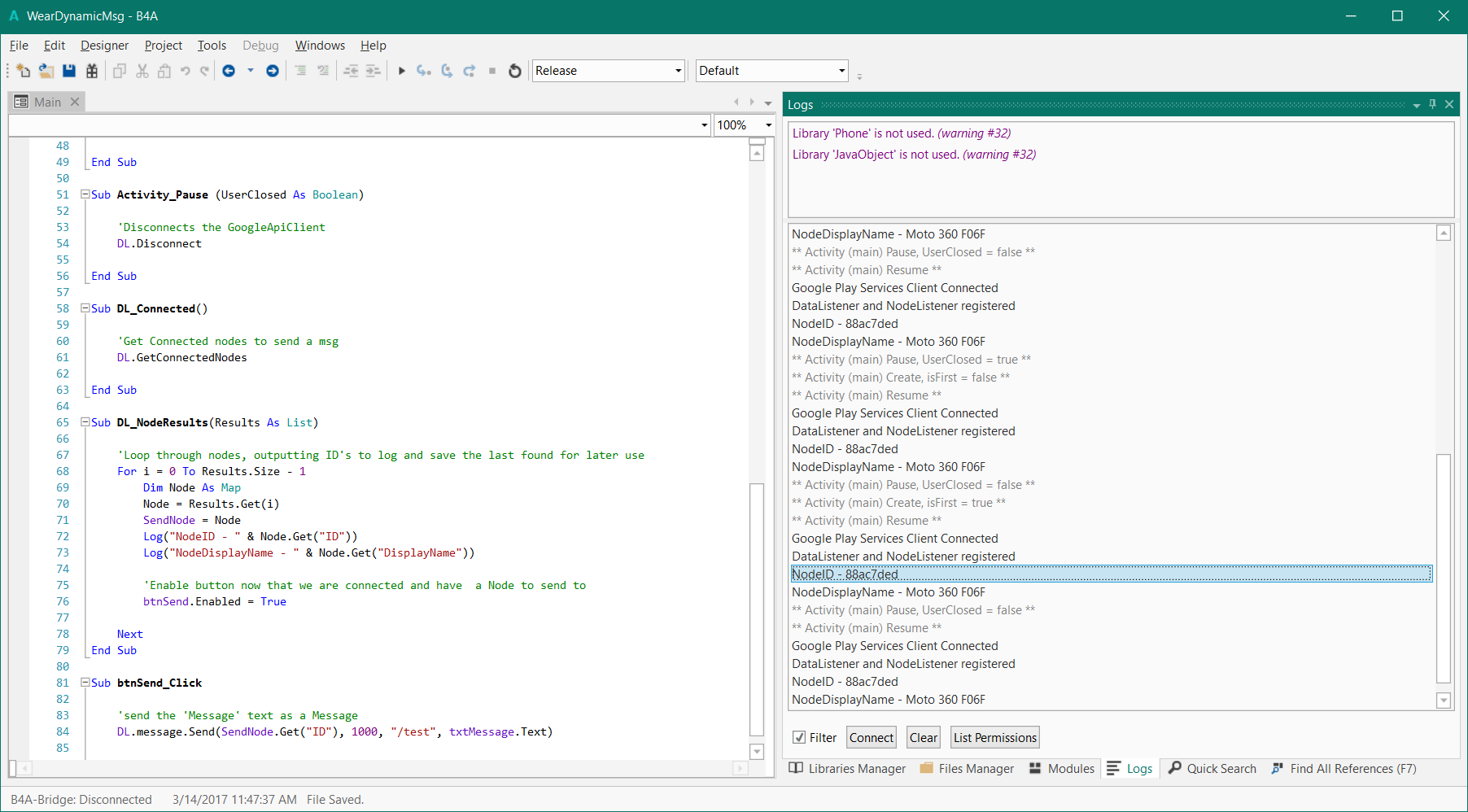Viewport: 1468px width, 812px height.
Task: Switch to Libraries Manager tab
Action: 847,769
